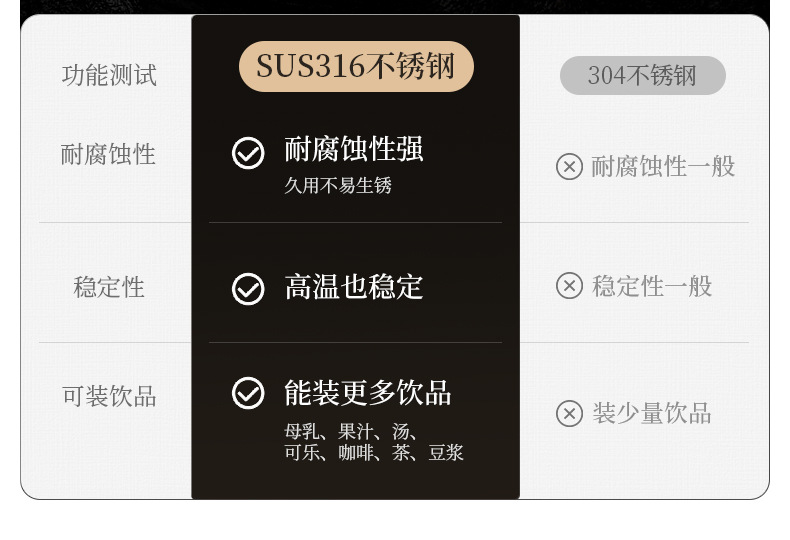
Task: Click the 耐腐蚀性强 heading text
Action: click(x=354, y=150)
